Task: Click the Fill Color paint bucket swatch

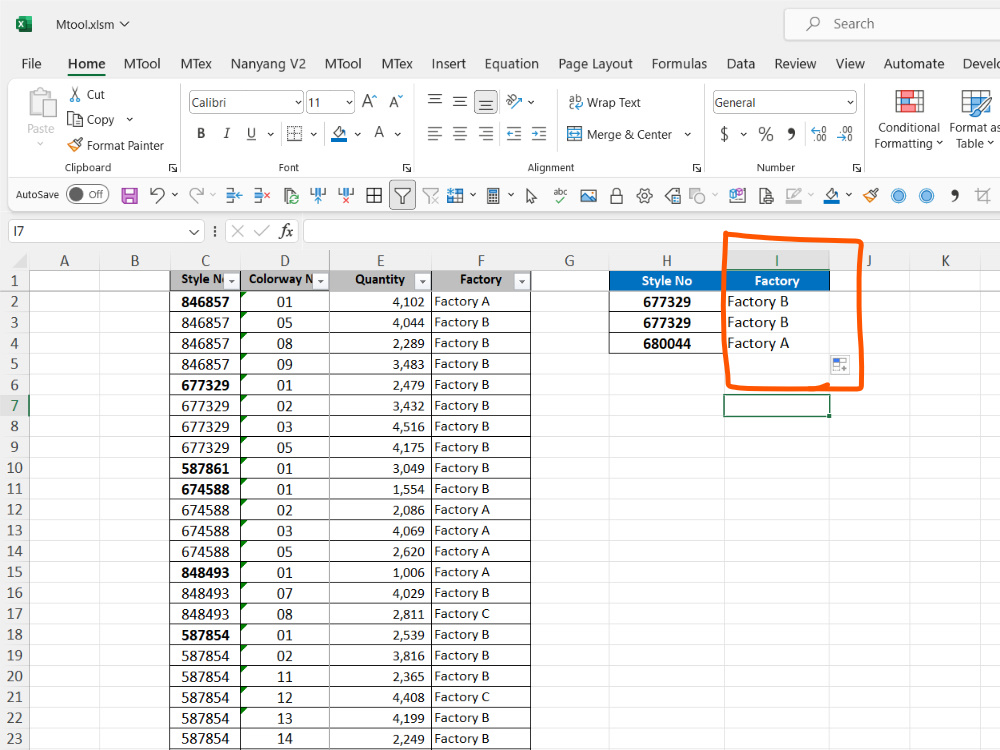Action: (x=339, y=134)
